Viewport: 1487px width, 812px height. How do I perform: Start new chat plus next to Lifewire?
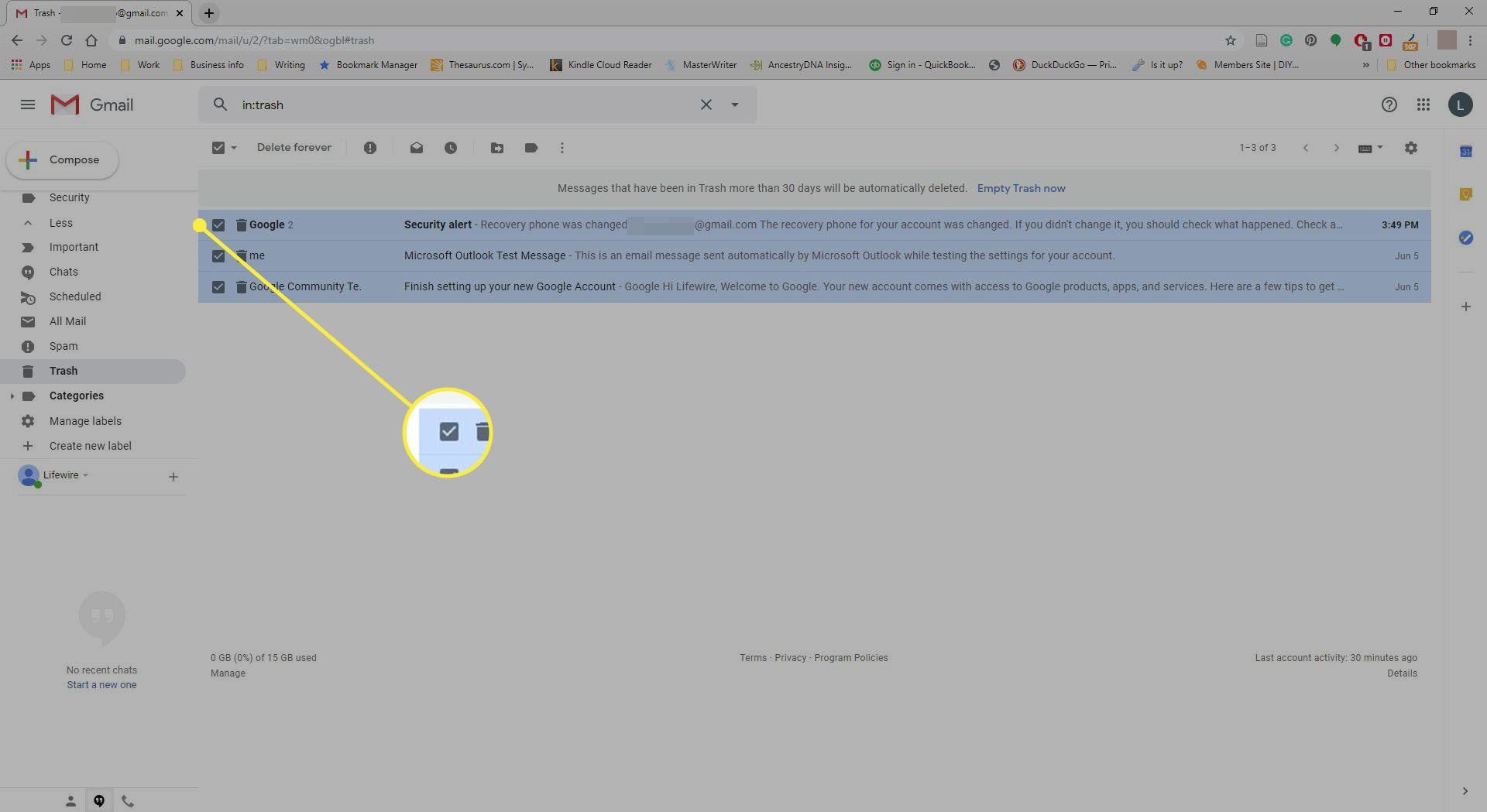pyautogui.click(x=173, y=477)
